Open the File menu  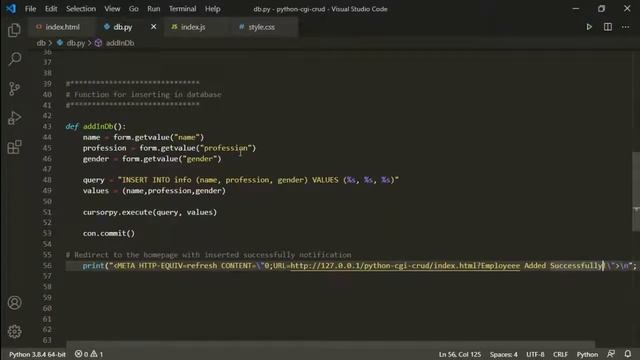[x=30, y=9]
